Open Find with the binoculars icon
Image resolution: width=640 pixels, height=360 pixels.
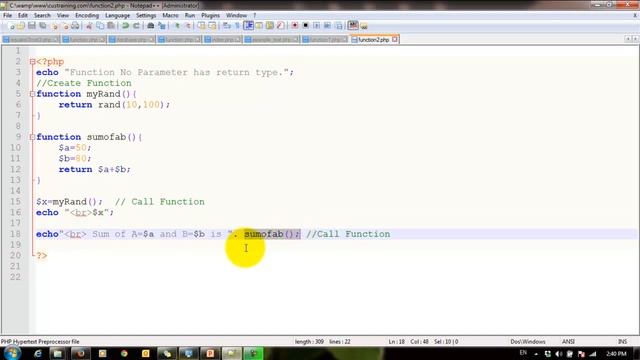click(x=151, y=26)
